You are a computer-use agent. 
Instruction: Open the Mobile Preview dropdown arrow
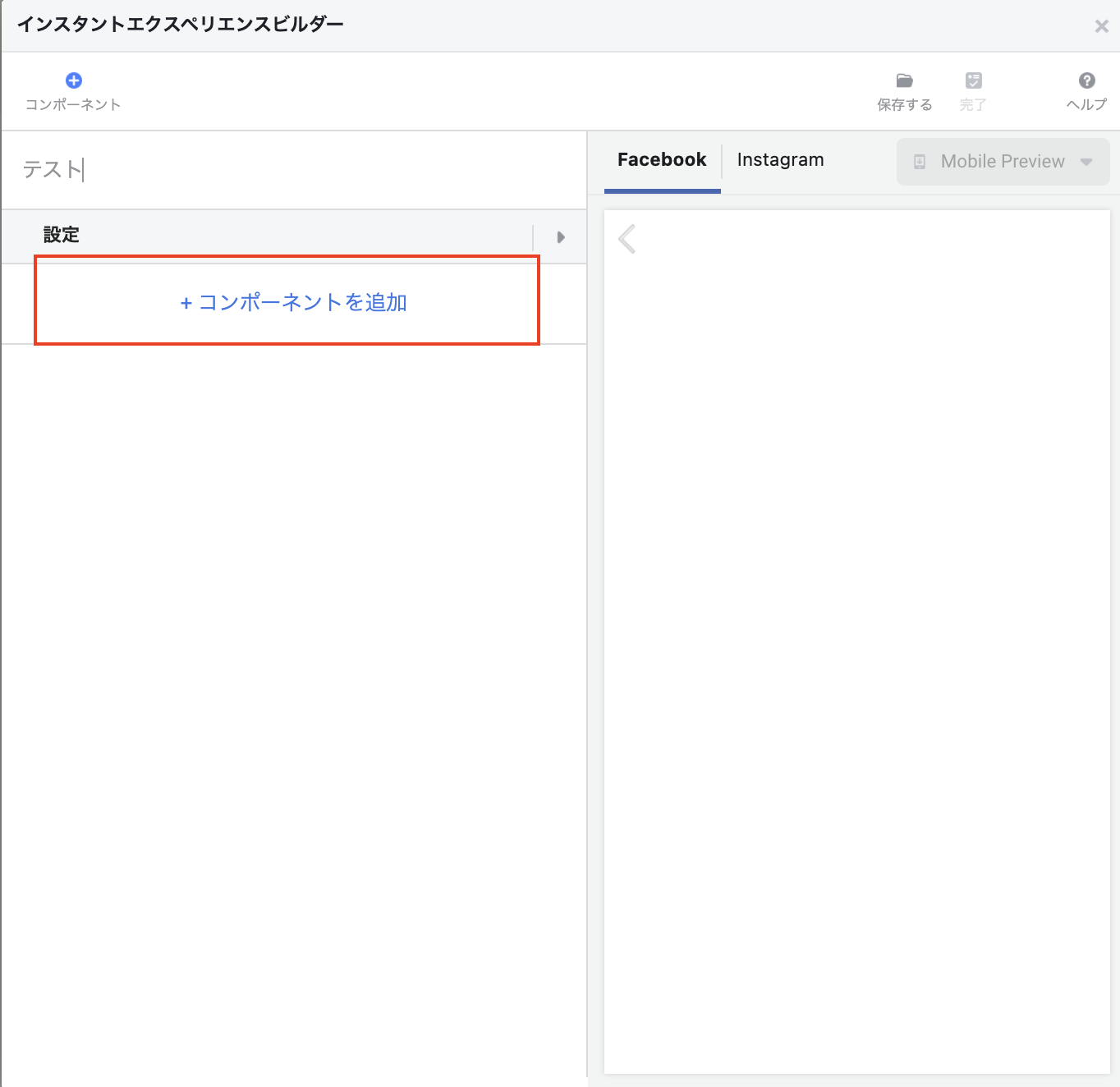1086,162
